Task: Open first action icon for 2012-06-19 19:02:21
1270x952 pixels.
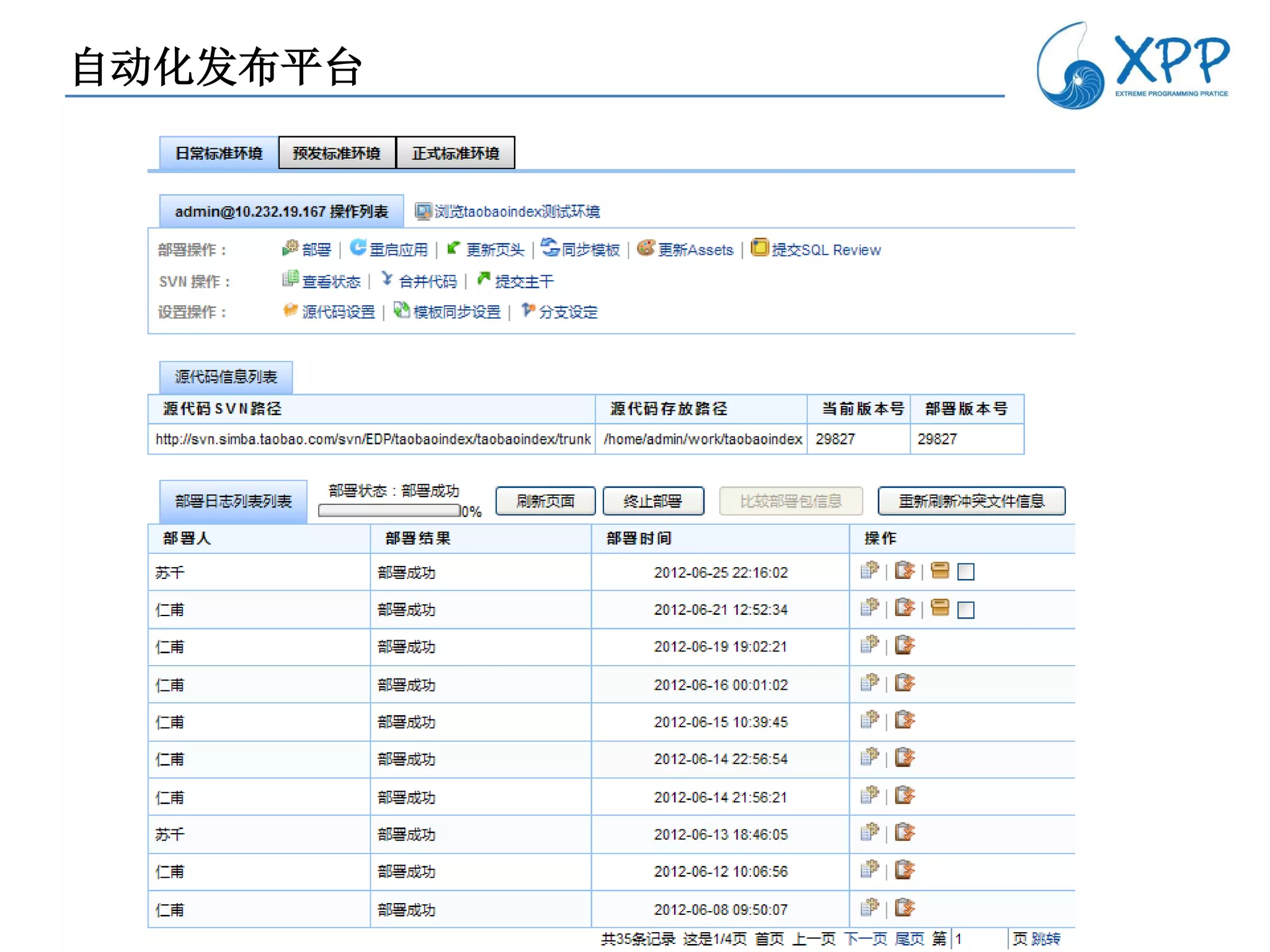Action: pos(870,645)
